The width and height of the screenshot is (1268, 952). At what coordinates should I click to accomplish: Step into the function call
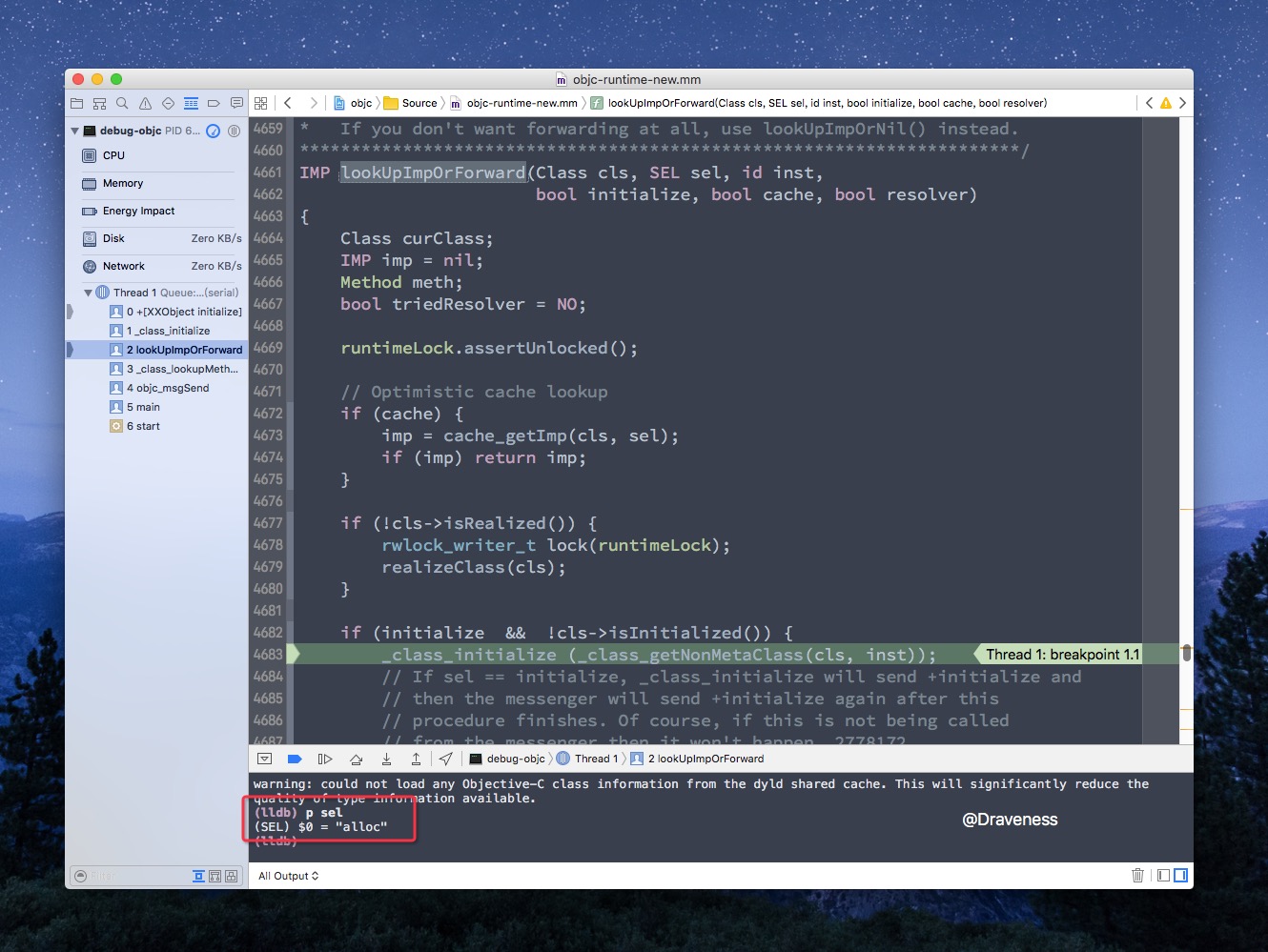[386, 759]
